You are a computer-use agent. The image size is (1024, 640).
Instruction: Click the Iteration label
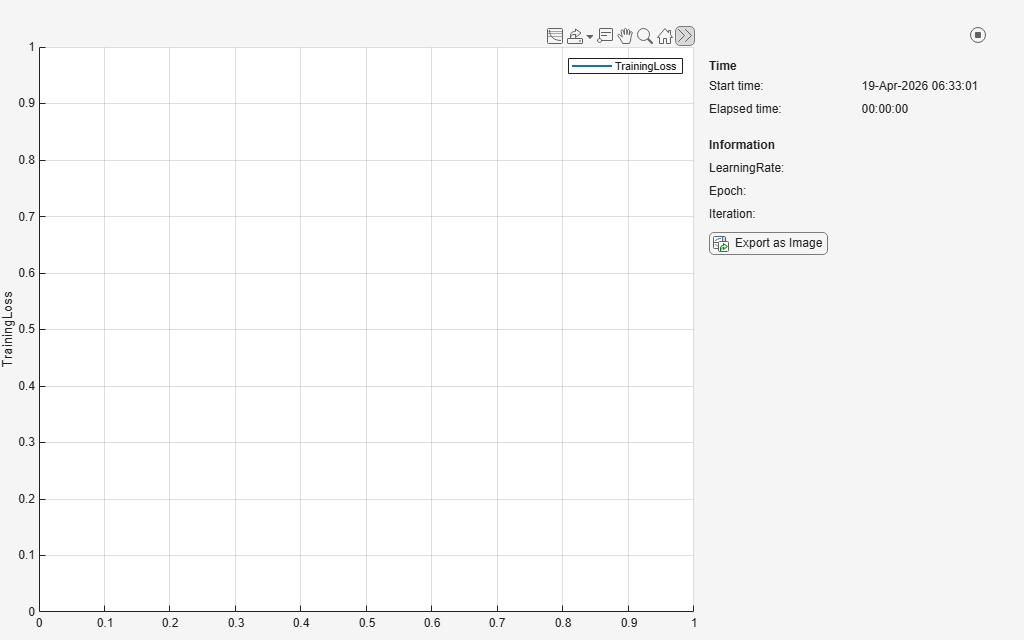pos(731,214)
